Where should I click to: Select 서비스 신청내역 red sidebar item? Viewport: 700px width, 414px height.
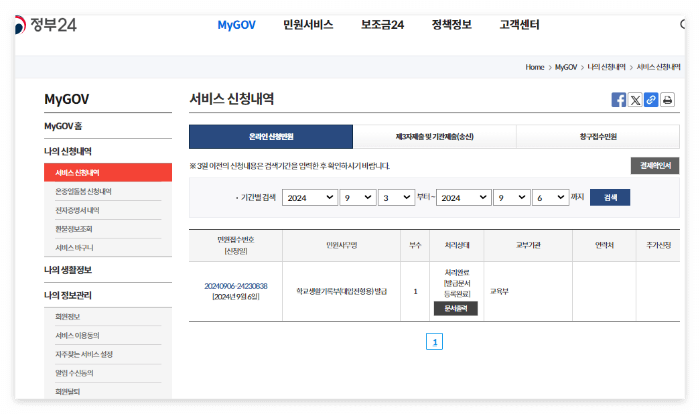coord(108,172)
